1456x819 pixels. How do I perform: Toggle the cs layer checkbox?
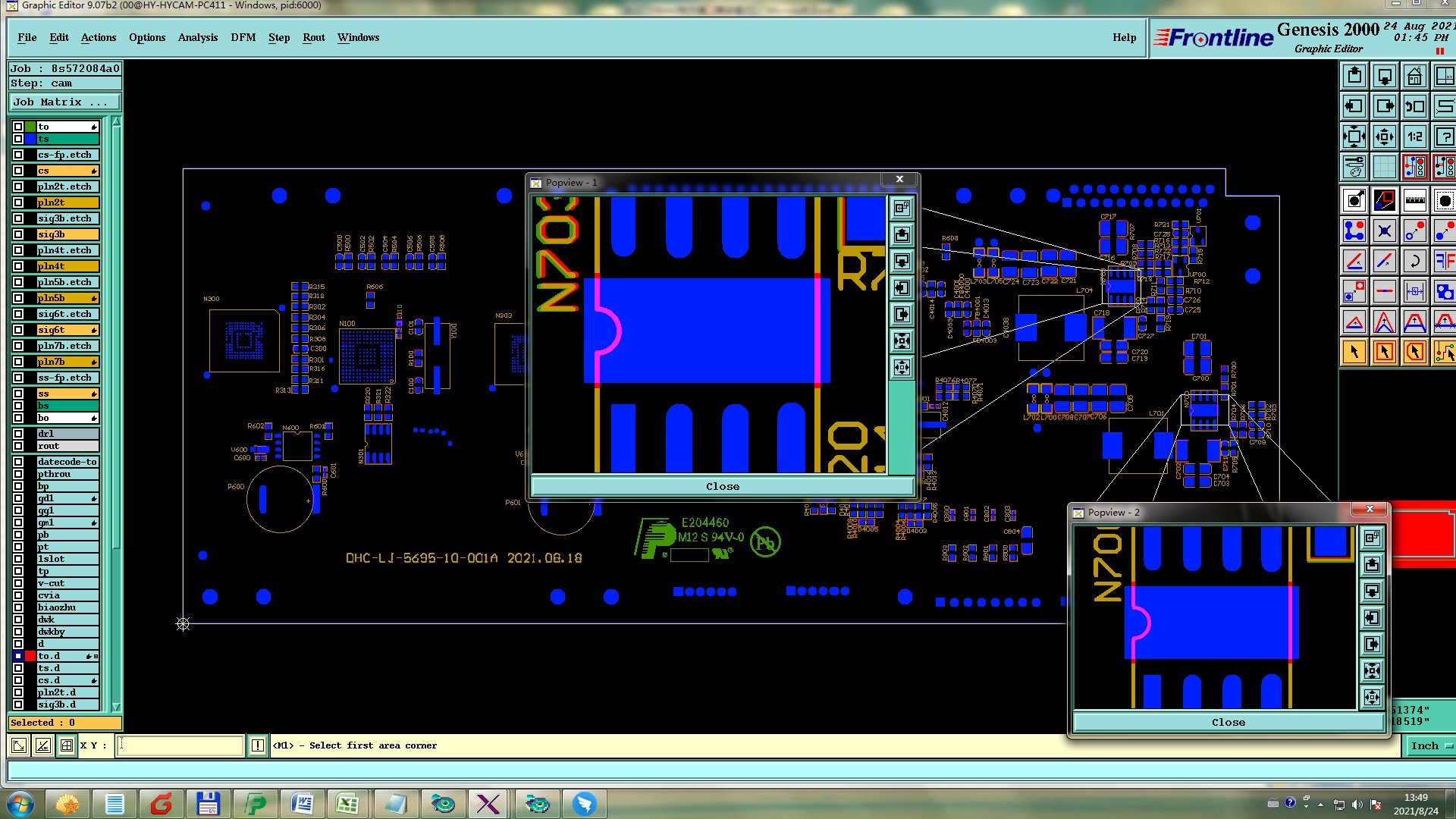pos(18,171)
